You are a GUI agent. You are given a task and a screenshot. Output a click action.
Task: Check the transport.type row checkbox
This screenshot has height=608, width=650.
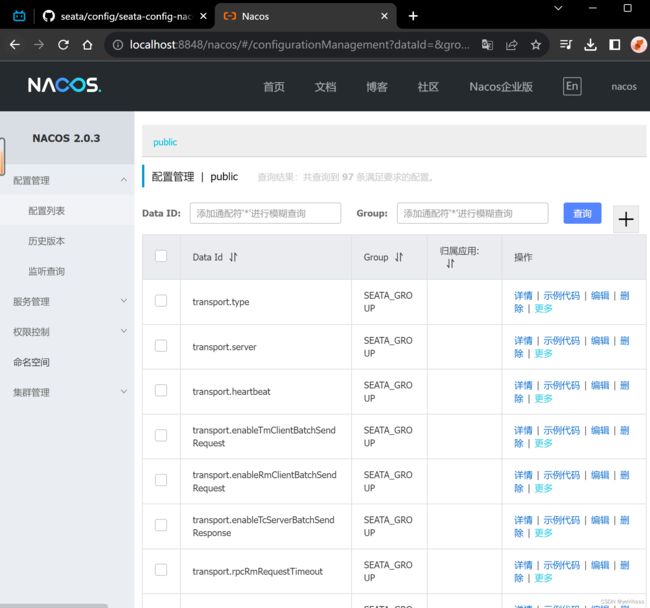[161, 300]
